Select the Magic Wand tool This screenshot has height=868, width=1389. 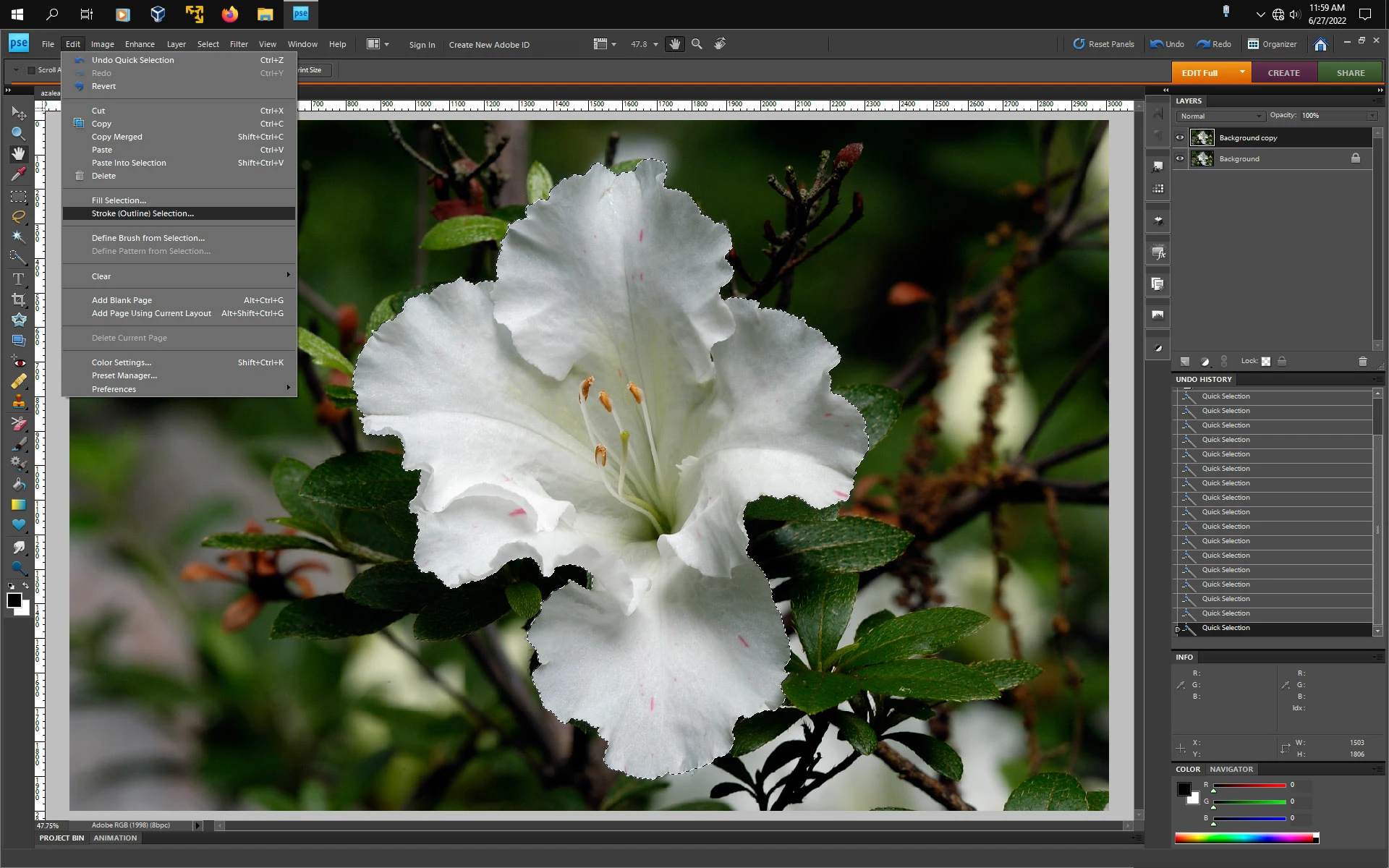[19, 237]
